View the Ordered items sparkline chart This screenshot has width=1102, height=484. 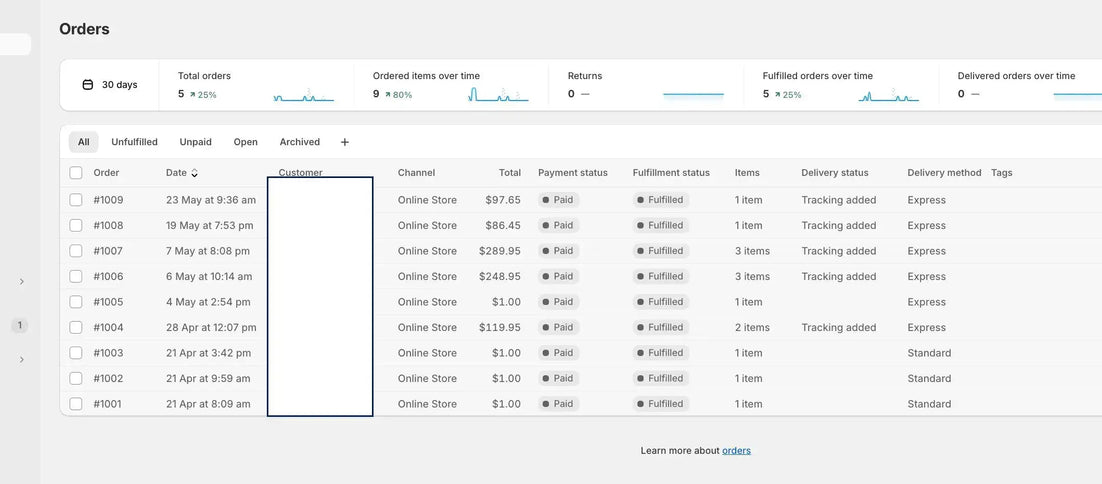[498, 96]
